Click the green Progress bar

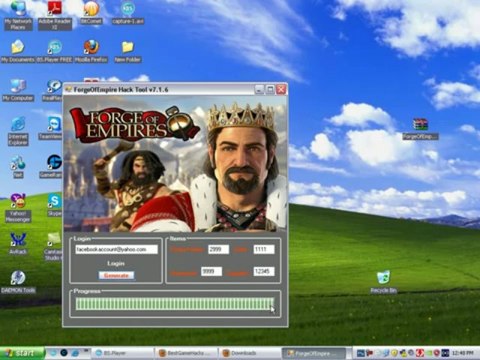point(175,304)
